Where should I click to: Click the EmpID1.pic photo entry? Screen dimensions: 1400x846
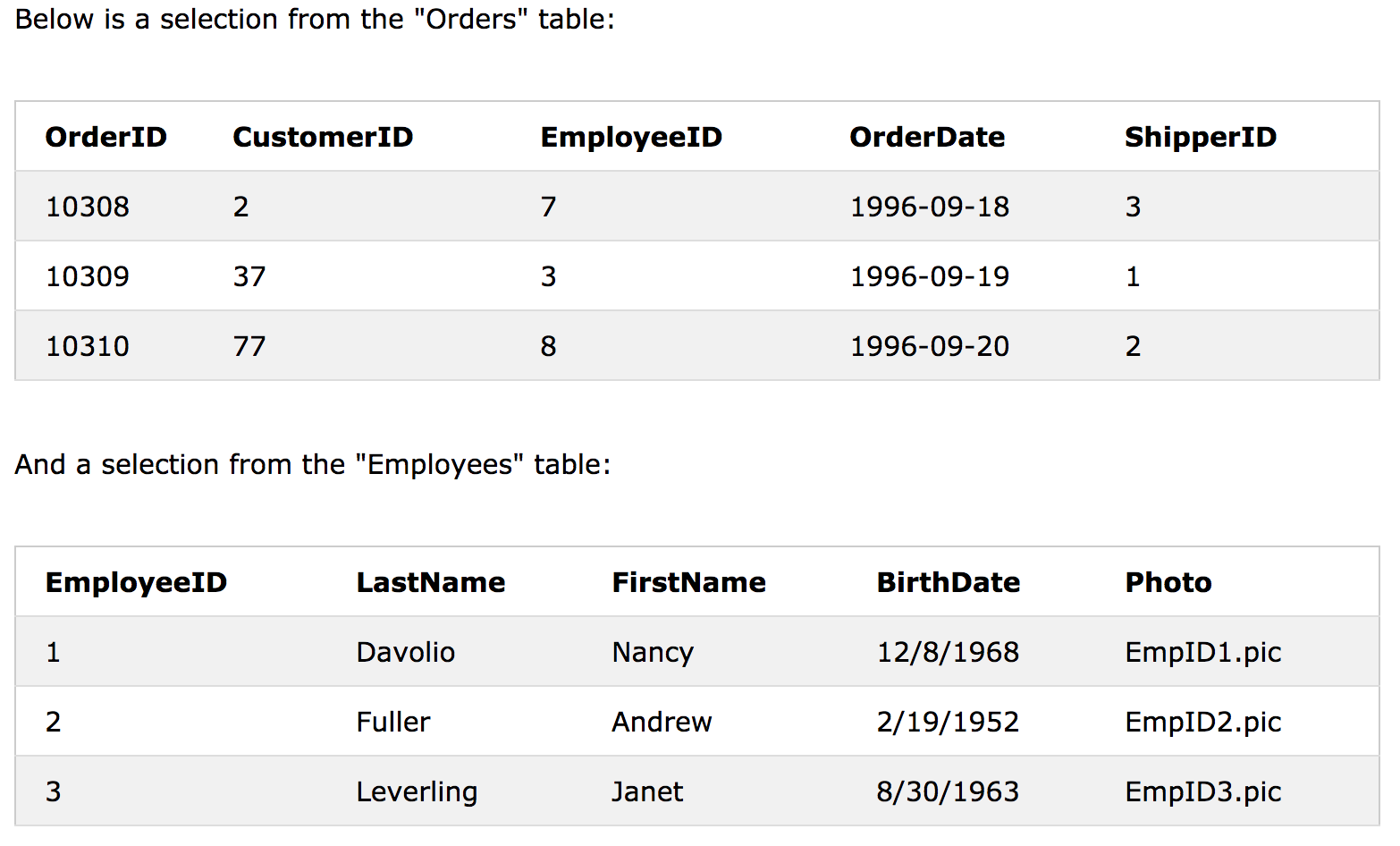tap(1203, 652)
